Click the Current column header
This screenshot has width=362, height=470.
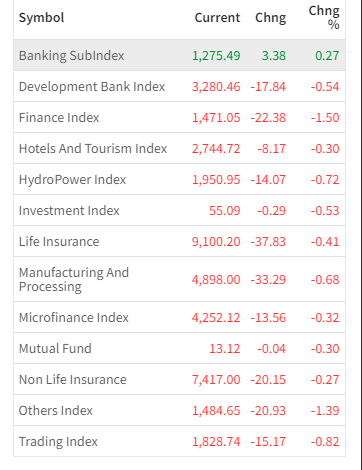tap(217, 18)
